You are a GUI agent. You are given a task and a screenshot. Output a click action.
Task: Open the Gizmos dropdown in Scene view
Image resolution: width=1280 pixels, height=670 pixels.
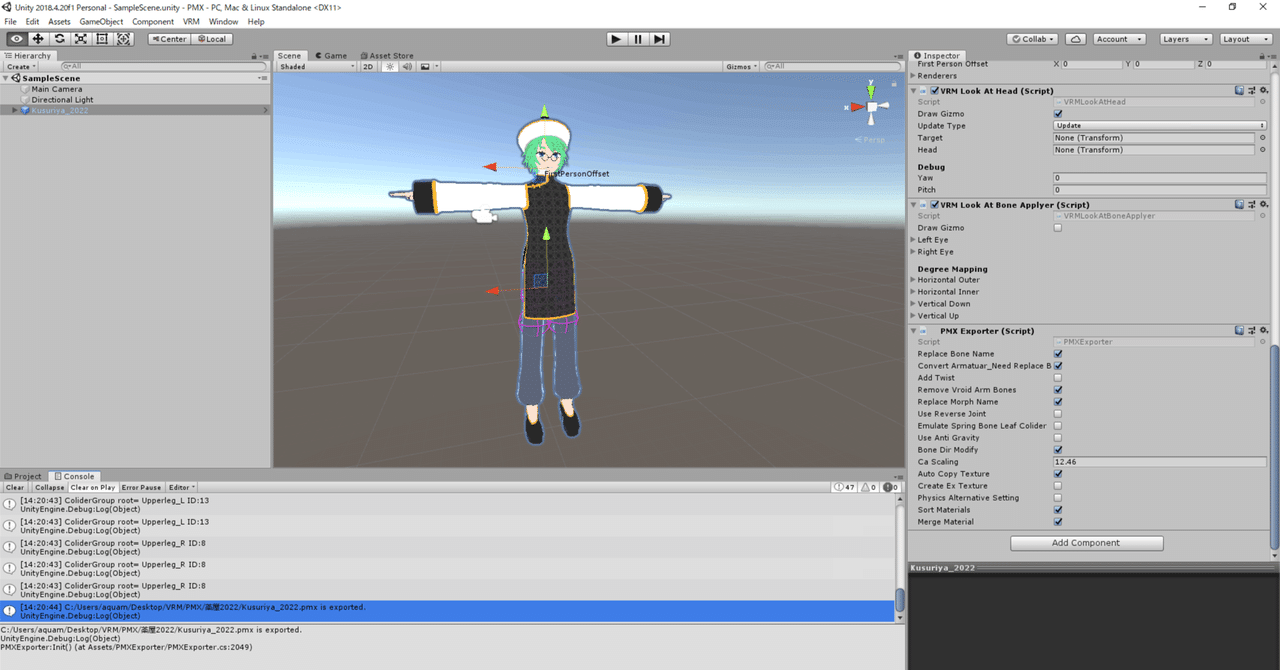tap(740, 66)
